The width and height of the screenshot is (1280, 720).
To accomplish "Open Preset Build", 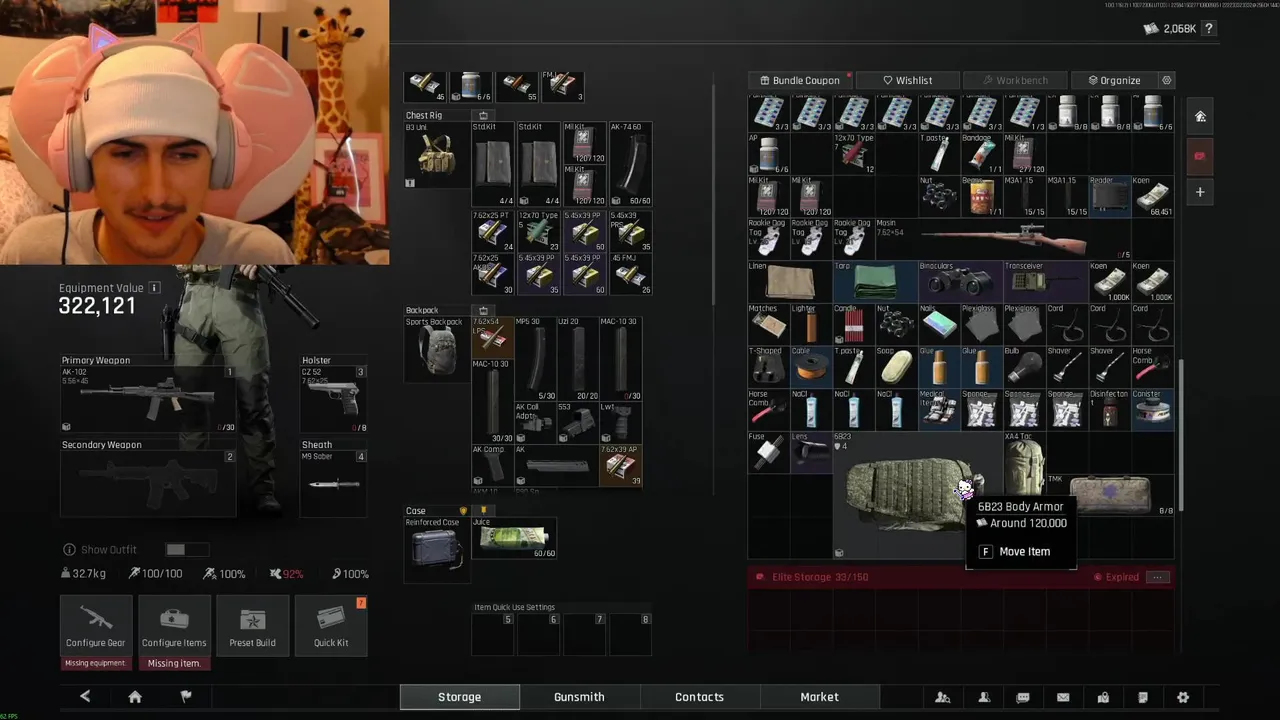I will pos(252,626).
